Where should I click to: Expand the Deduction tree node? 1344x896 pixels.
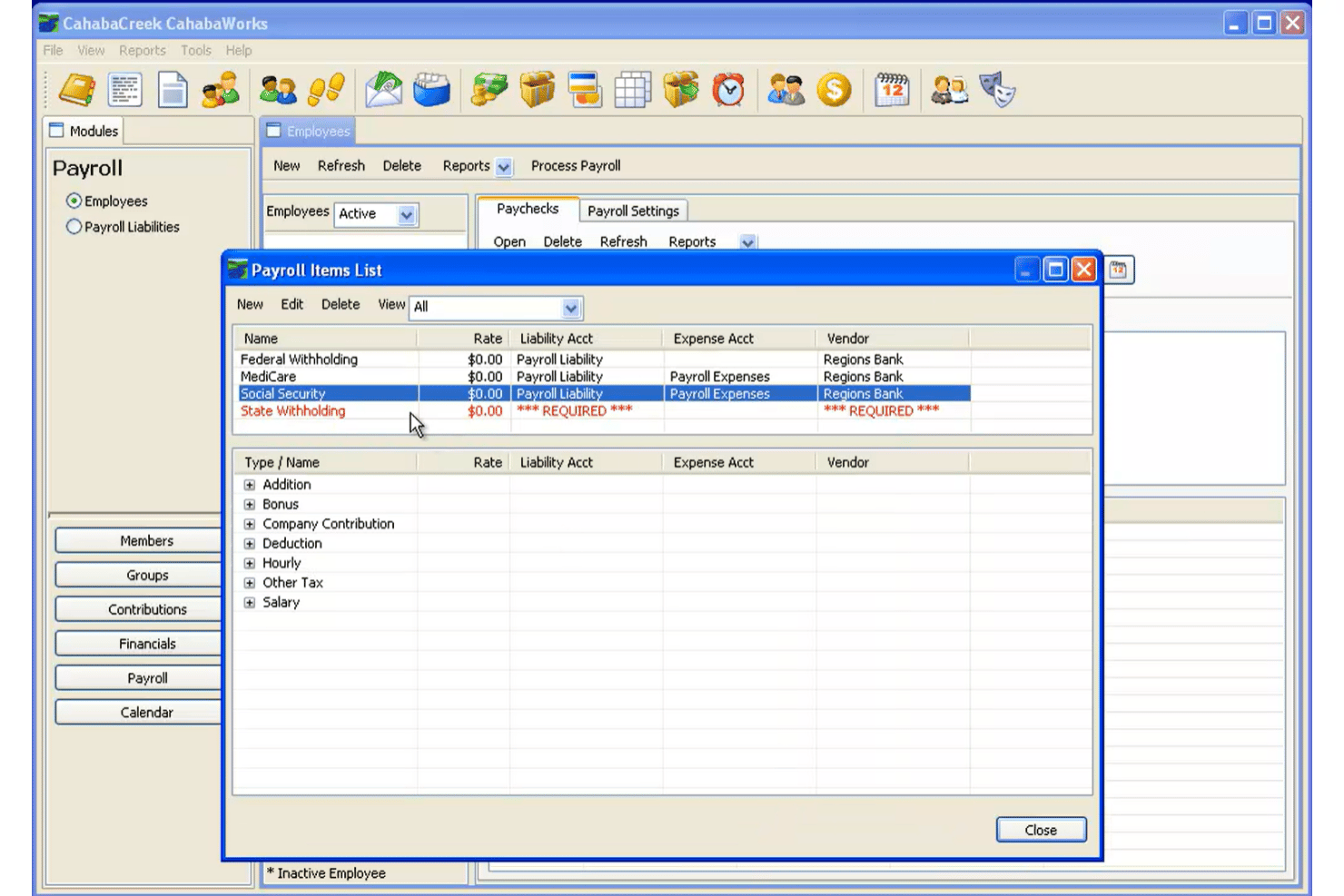250,544
